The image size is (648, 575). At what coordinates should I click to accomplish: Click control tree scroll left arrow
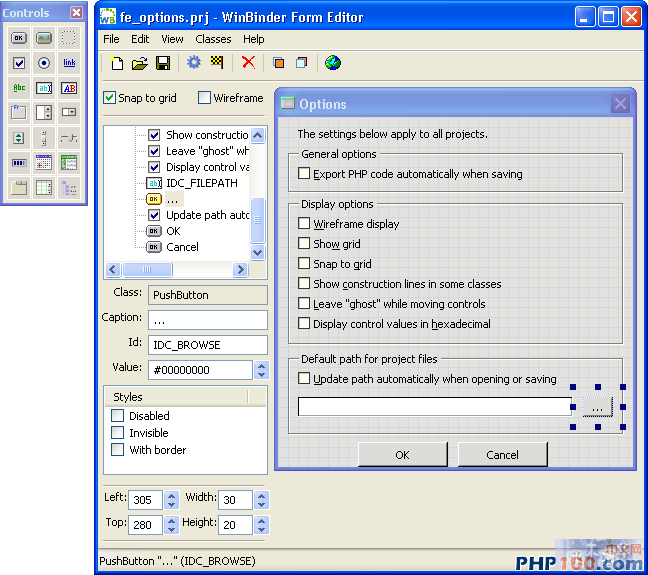point(113,270)
